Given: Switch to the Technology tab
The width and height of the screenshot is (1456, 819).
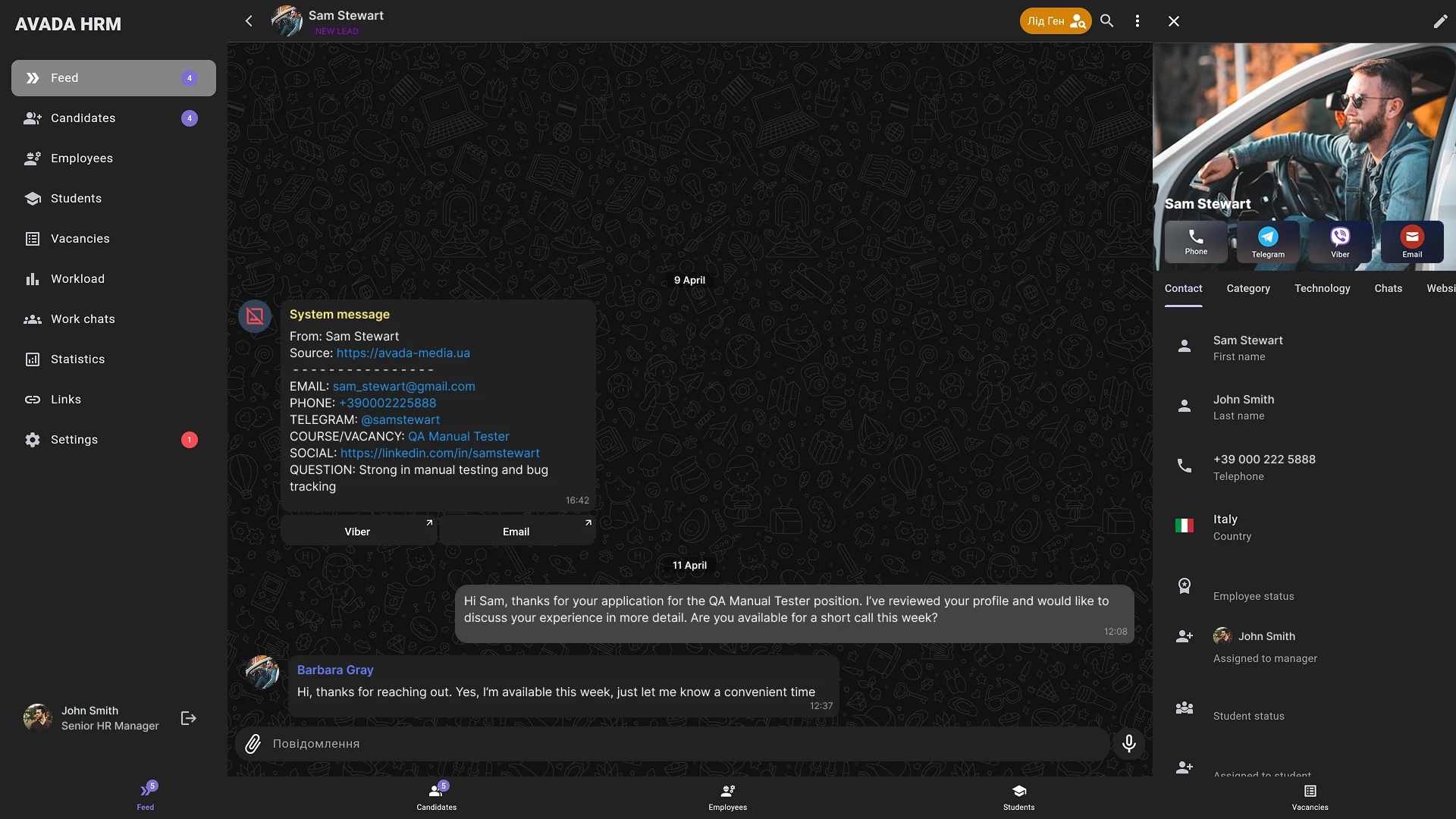Looking at the screenshot, I should click(x=1322, y=288).
